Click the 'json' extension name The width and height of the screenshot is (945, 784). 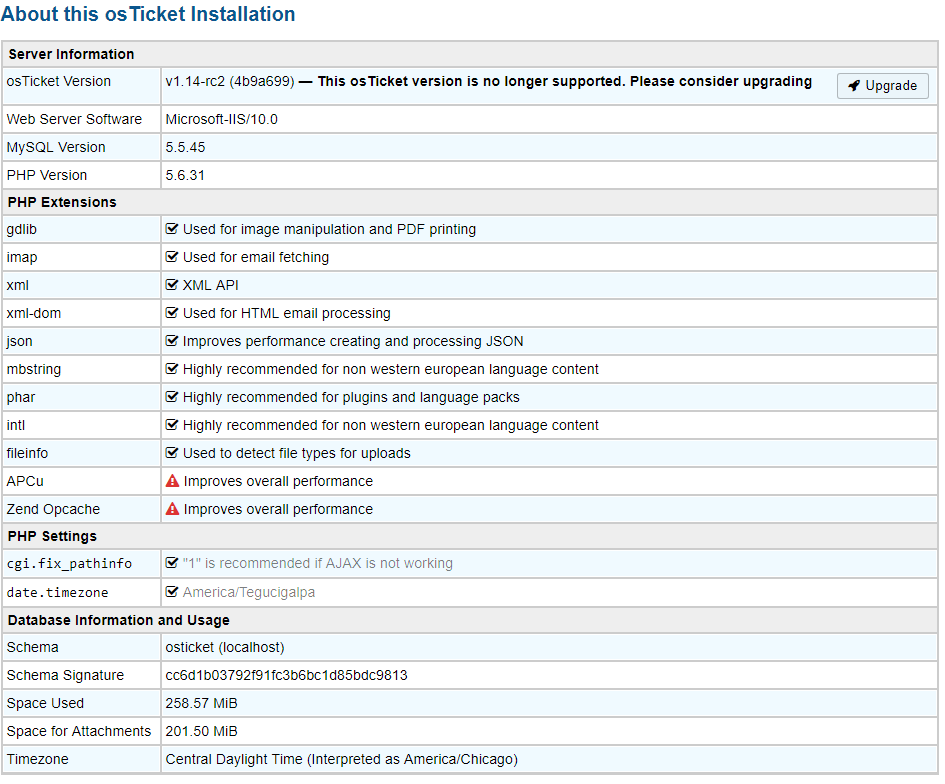tap(19, 341)
